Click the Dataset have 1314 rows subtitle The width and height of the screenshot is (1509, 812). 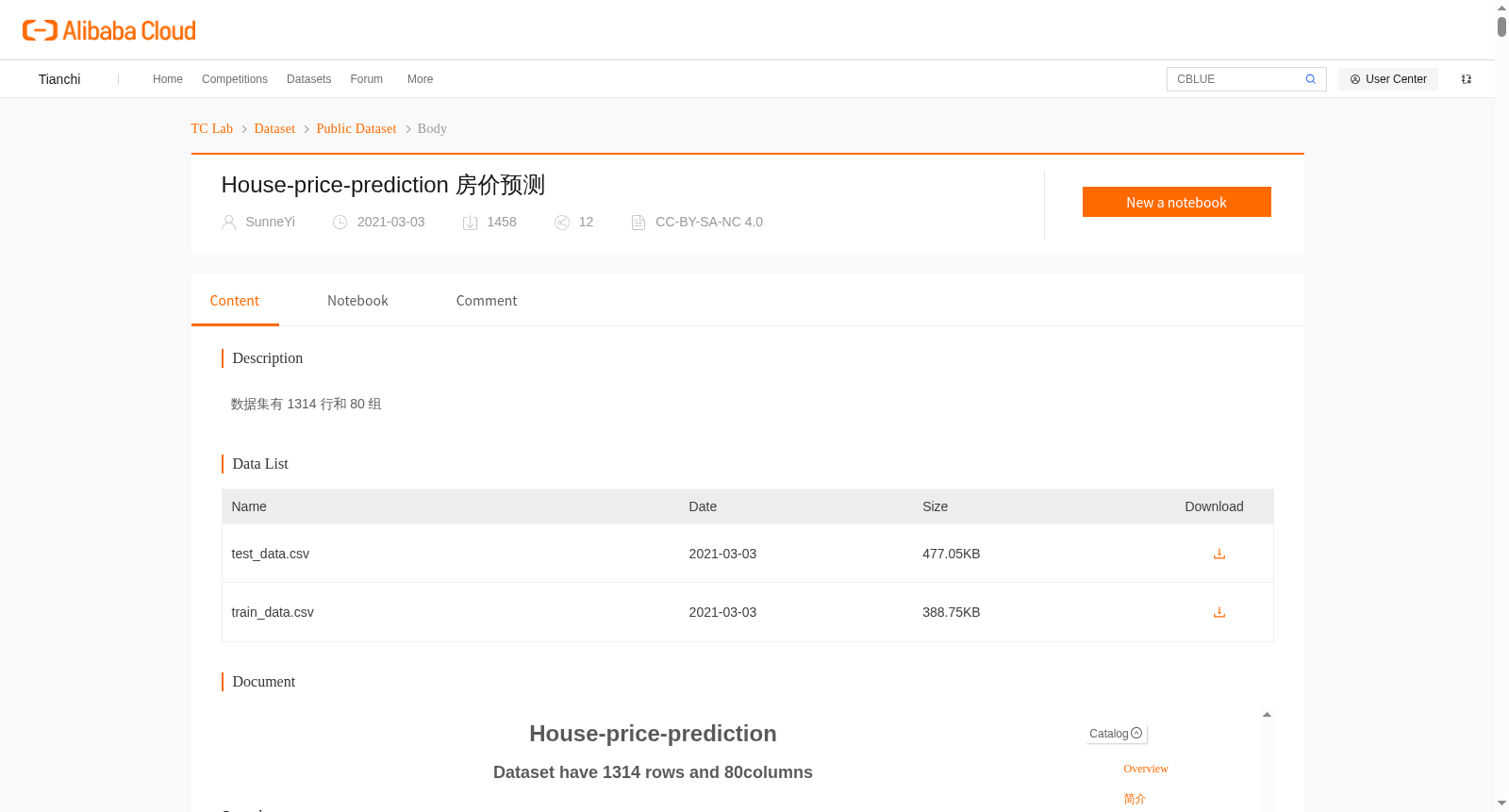coord(653,772)
